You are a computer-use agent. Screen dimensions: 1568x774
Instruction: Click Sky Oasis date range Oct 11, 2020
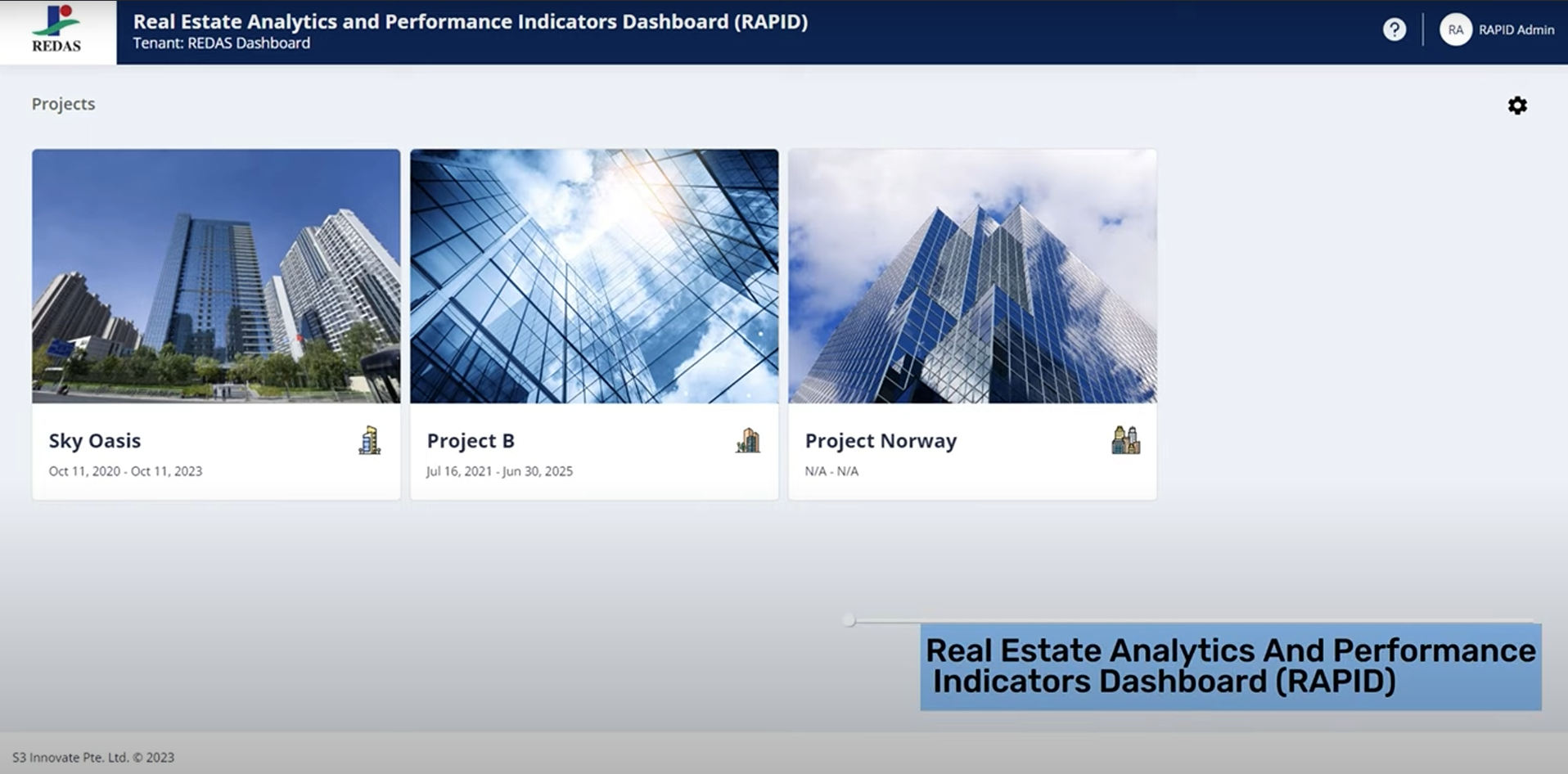(125, 471)
